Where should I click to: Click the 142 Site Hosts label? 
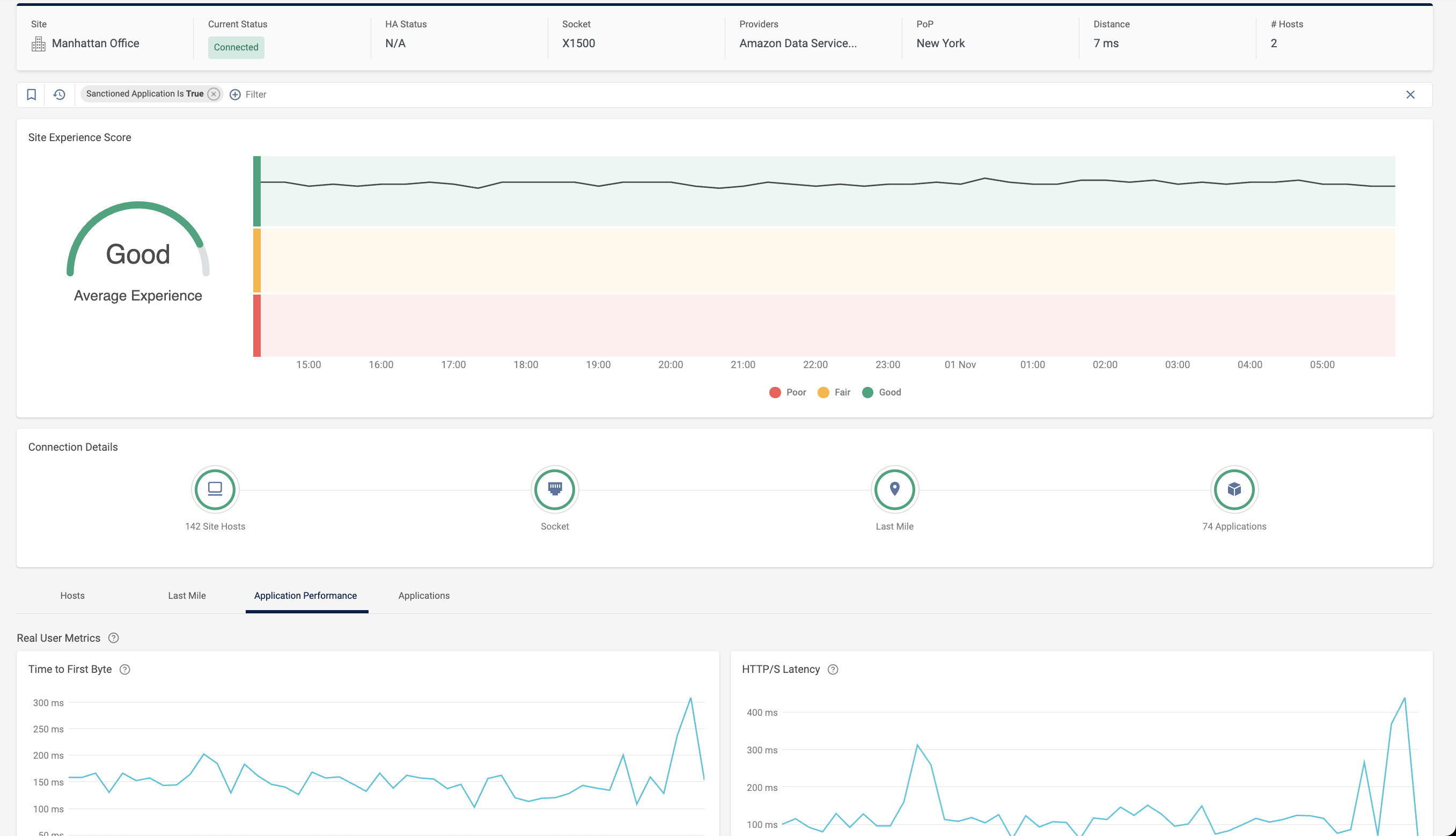click(x=215, y=526)
